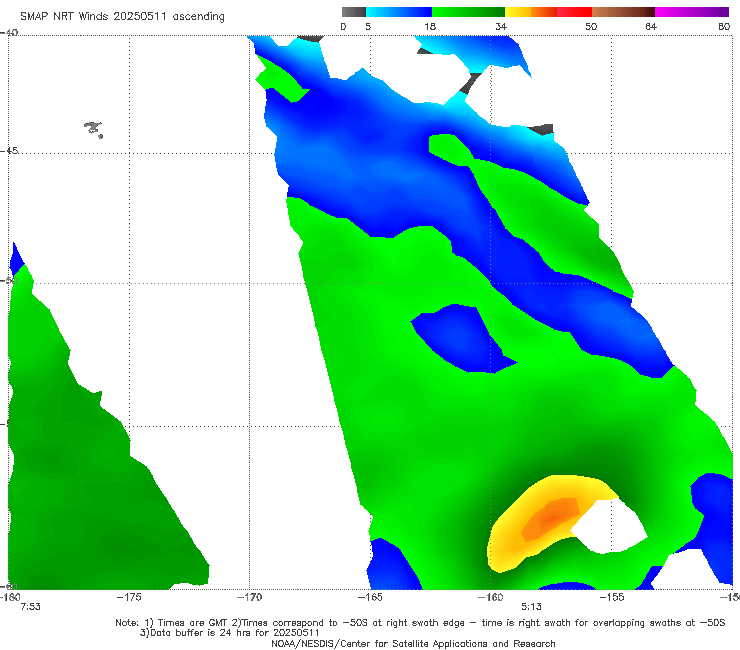Click the 'Note: 1) Times are GMT' footnote line
Screen dimensions: 740x650
pyautogui.click(x=420, y=623)
